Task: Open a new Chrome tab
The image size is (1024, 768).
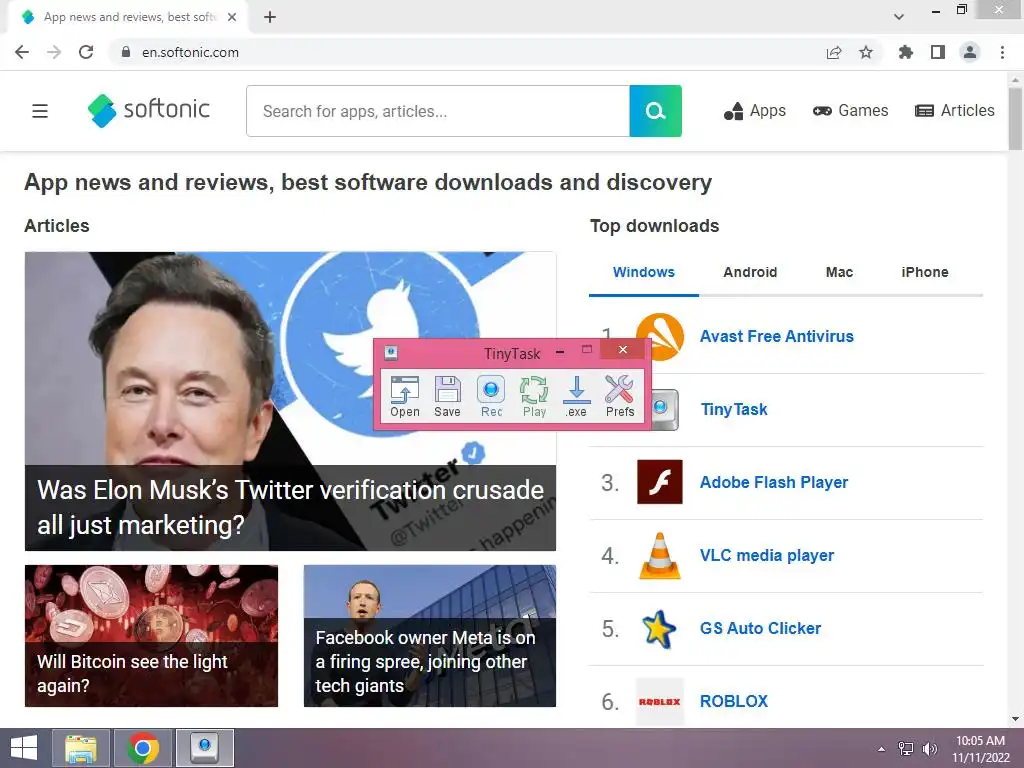Action: coord(270,17)
